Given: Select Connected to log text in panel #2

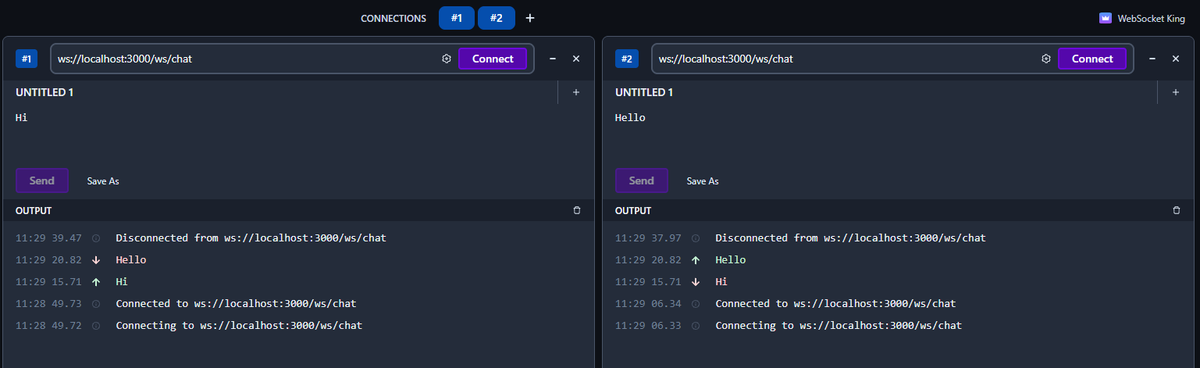Looking at the screenshot, I should (835, 304).
